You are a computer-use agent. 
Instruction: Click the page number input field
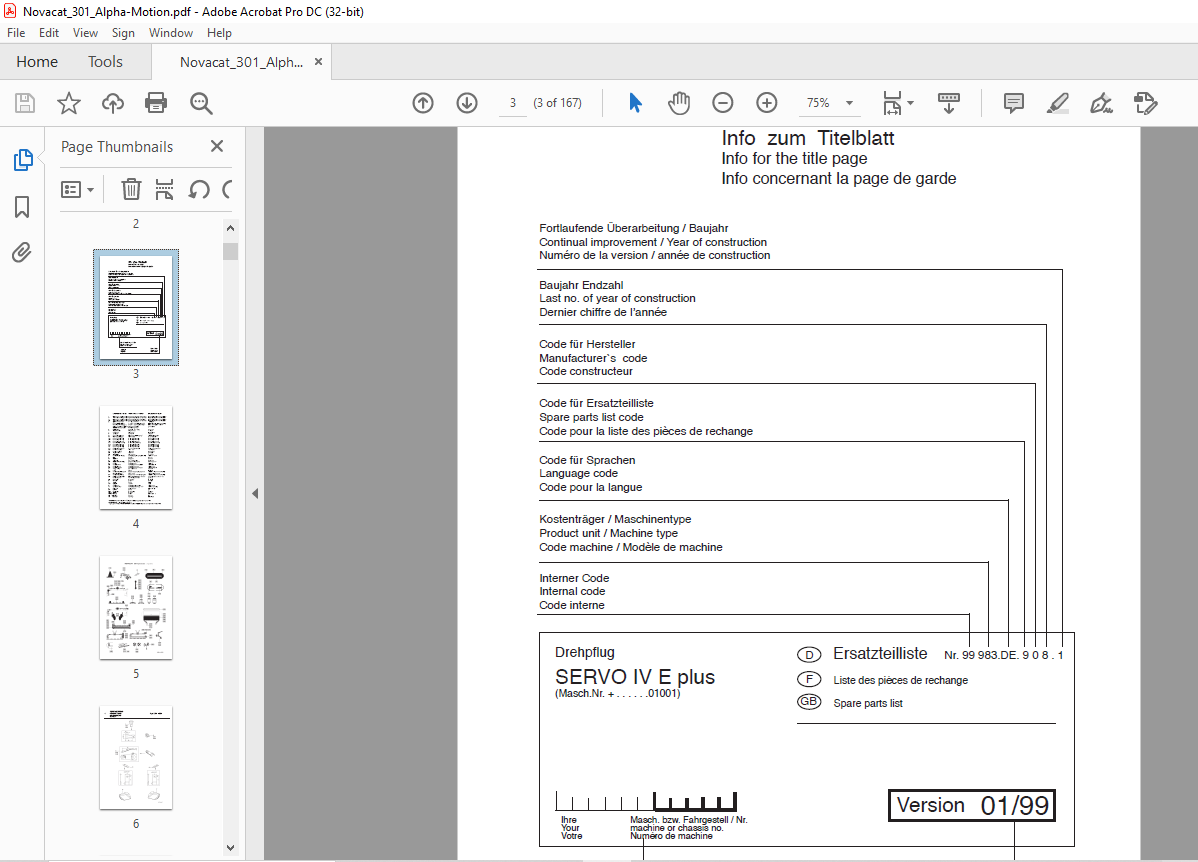pos(513,102)
